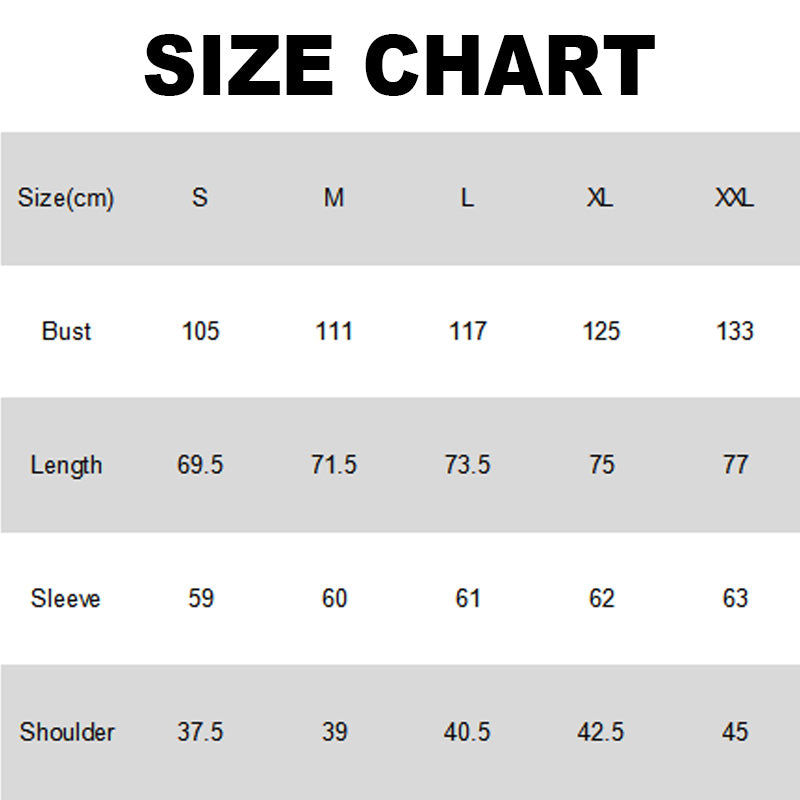Click the S size column header
The image size is (800, 800).
pos(200,198)
